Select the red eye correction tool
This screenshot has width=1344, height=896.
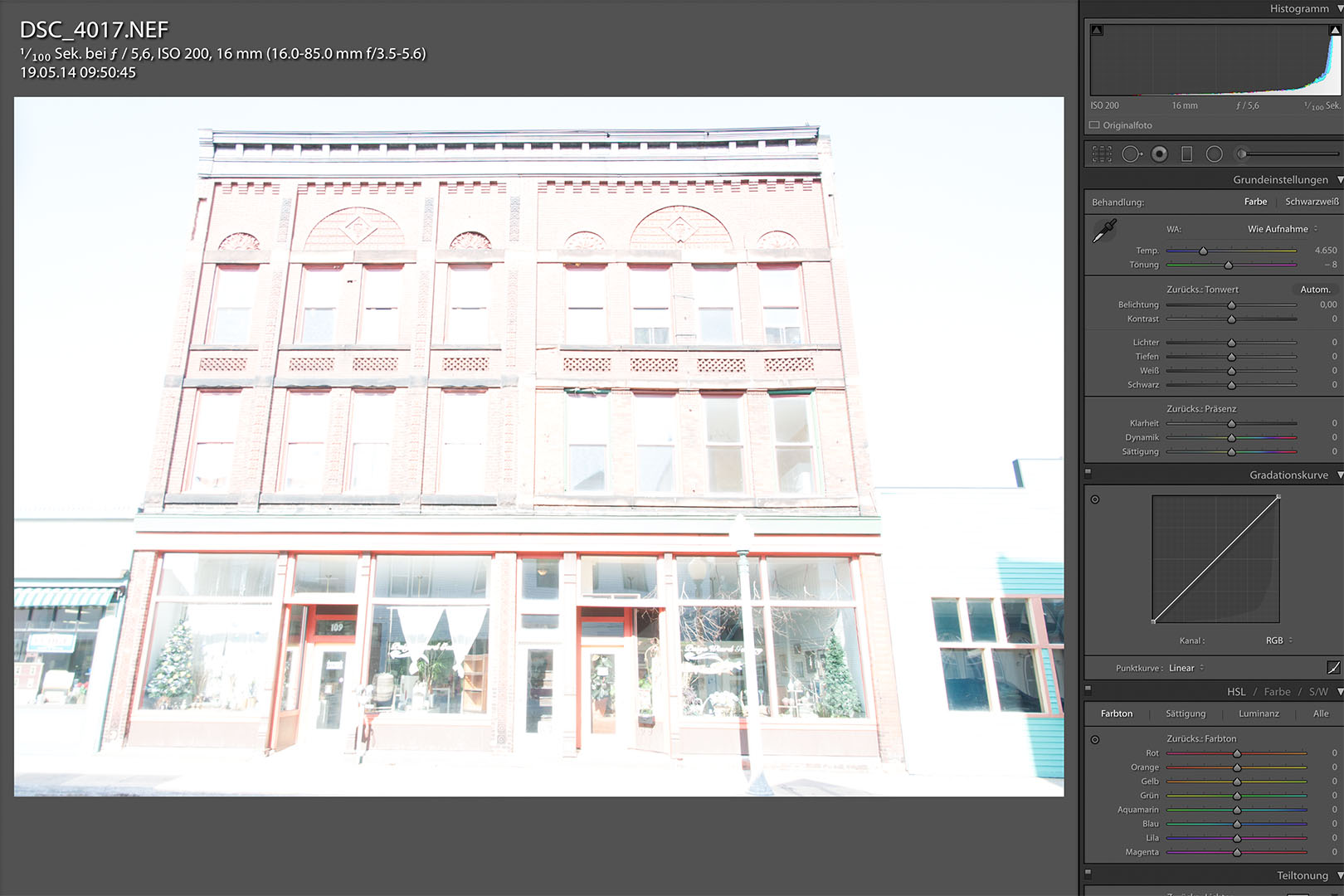(1160, 154)
